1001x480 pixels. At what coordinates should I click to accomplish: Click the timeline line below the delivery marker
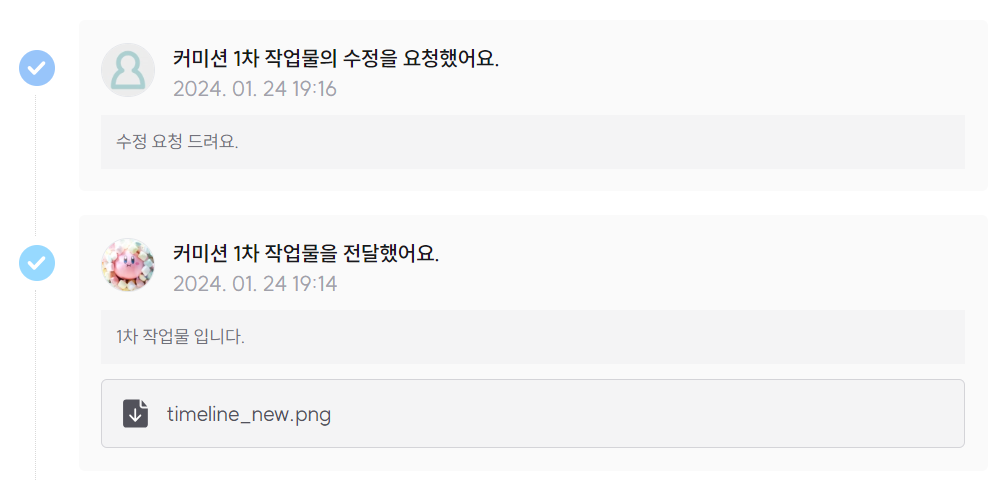pyautogui.click(x=36, y=380)
